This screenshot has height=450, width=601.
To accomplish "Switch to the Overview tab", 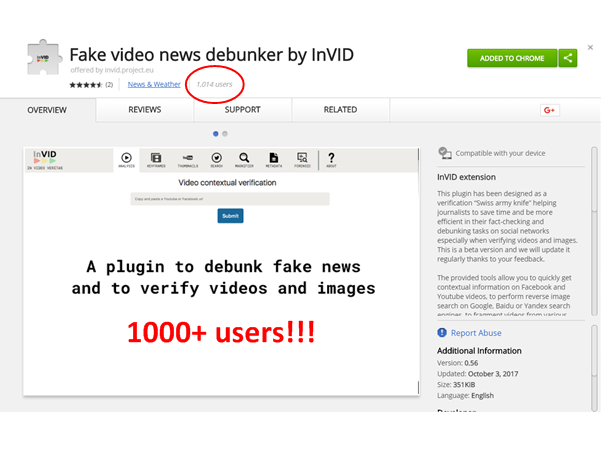I will pyautogui.click(x=47, y=110).
